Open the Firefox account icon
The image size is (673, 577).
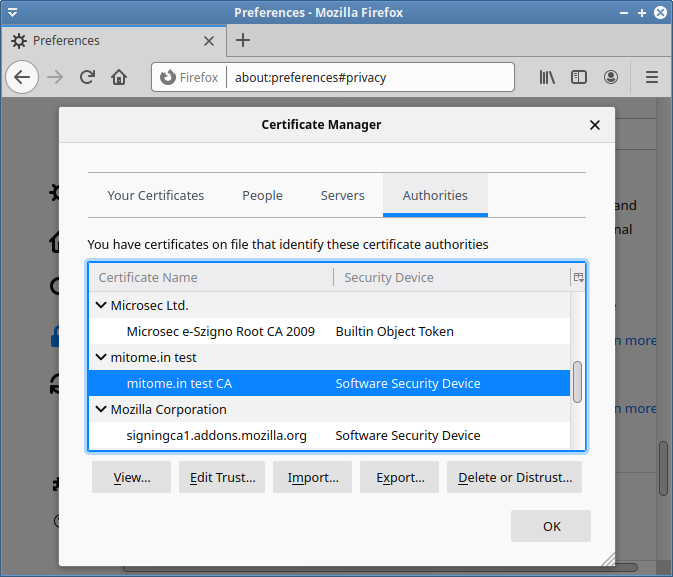(x=611, y=77)
